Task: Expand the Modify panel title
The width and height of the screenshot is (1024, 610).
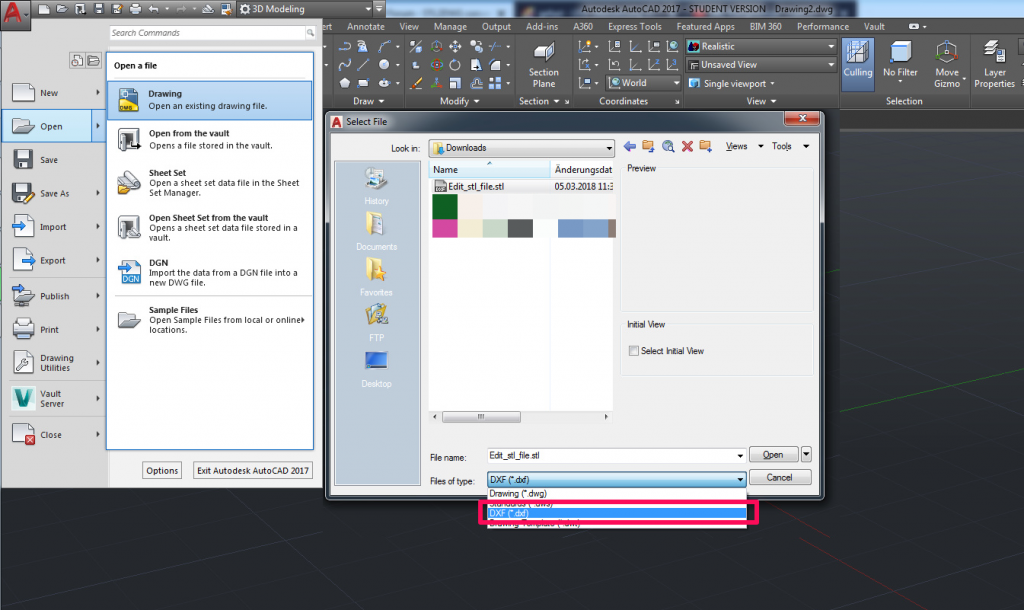Action: (x=460, y=101)
